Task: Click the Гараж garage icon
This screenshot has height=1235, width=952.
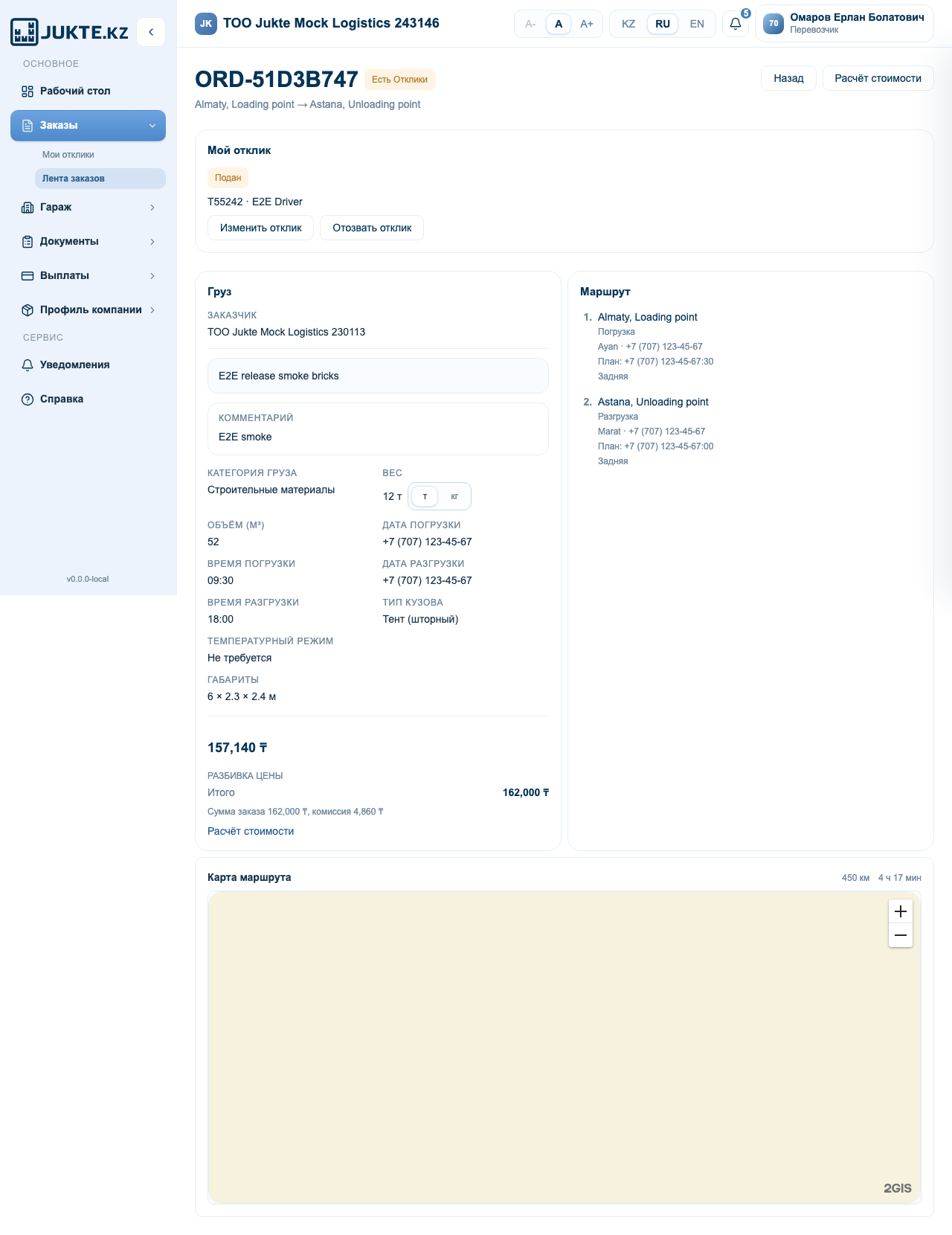Action: point(28,208)
